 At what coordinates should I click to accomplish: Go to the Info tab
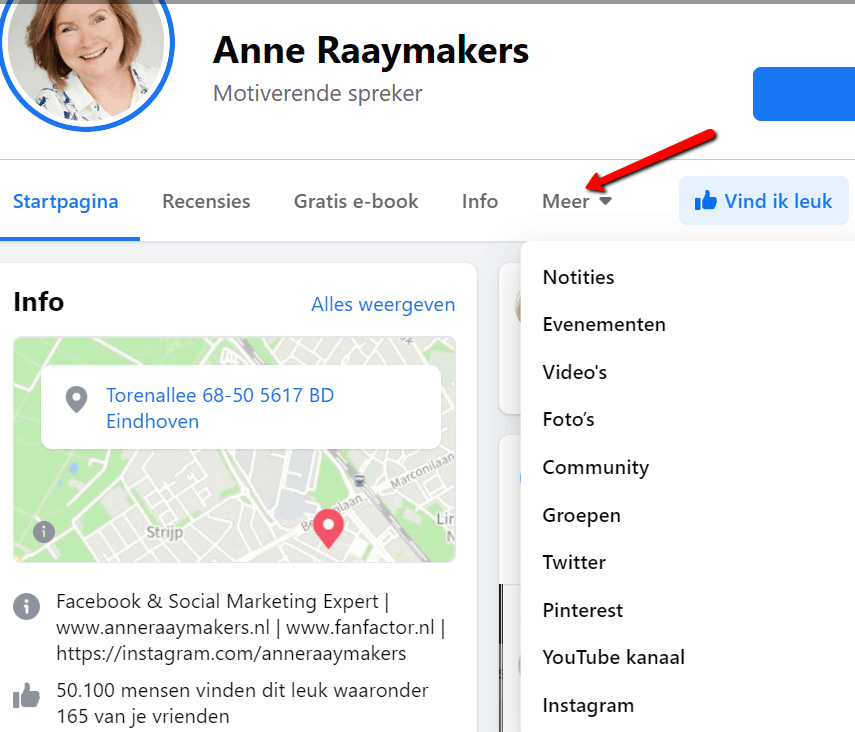(480, 201)
